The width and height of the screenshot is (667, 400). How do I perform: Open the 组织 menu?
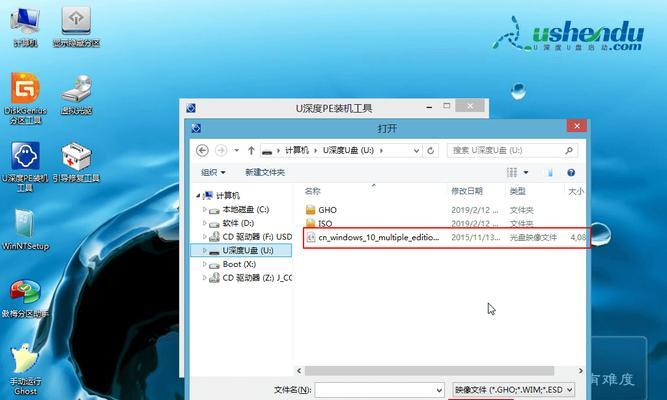tap(213, 172)
